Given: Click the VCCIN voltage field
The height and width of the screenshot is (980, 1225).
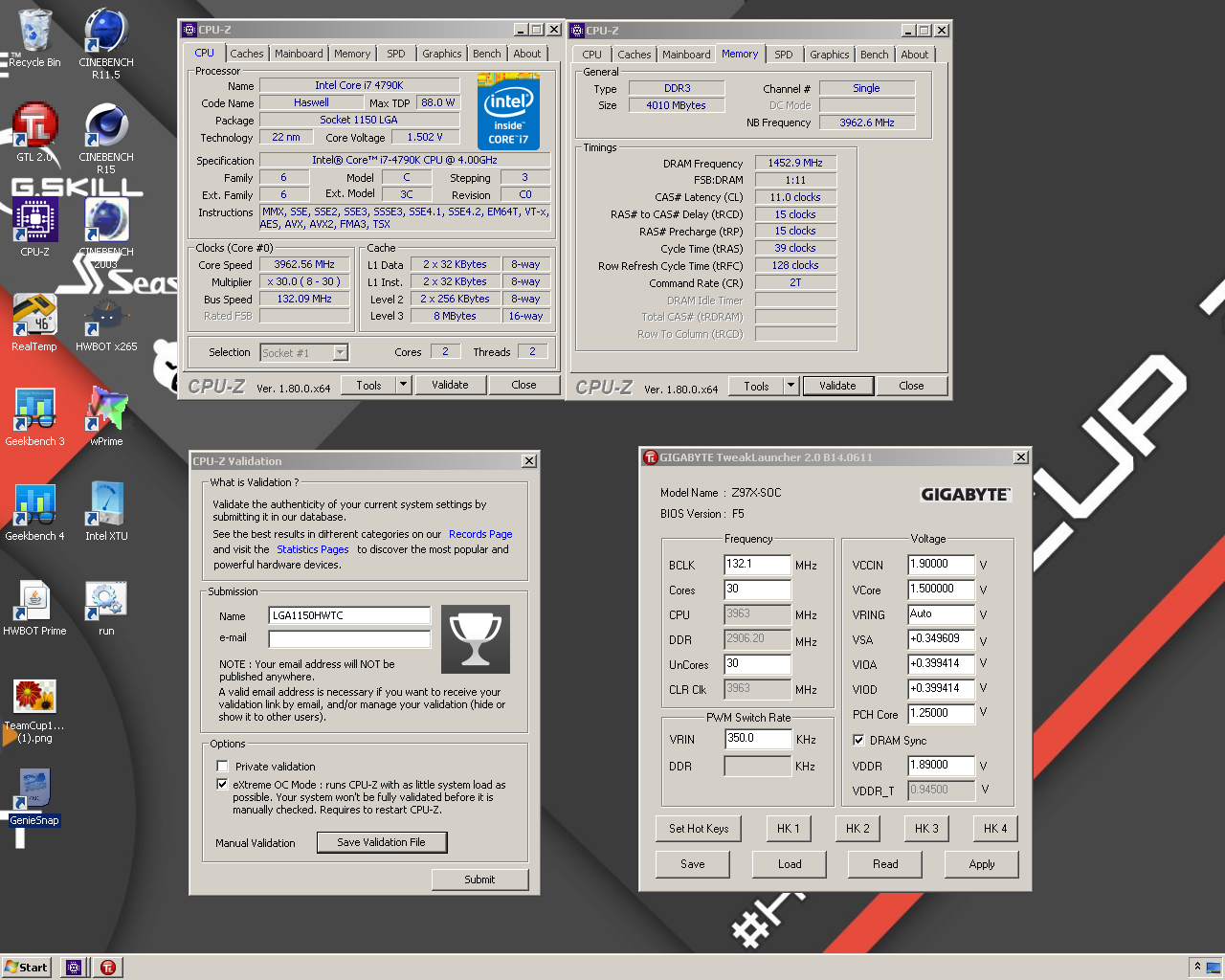Looking at the screenshot, I should 941,565.
